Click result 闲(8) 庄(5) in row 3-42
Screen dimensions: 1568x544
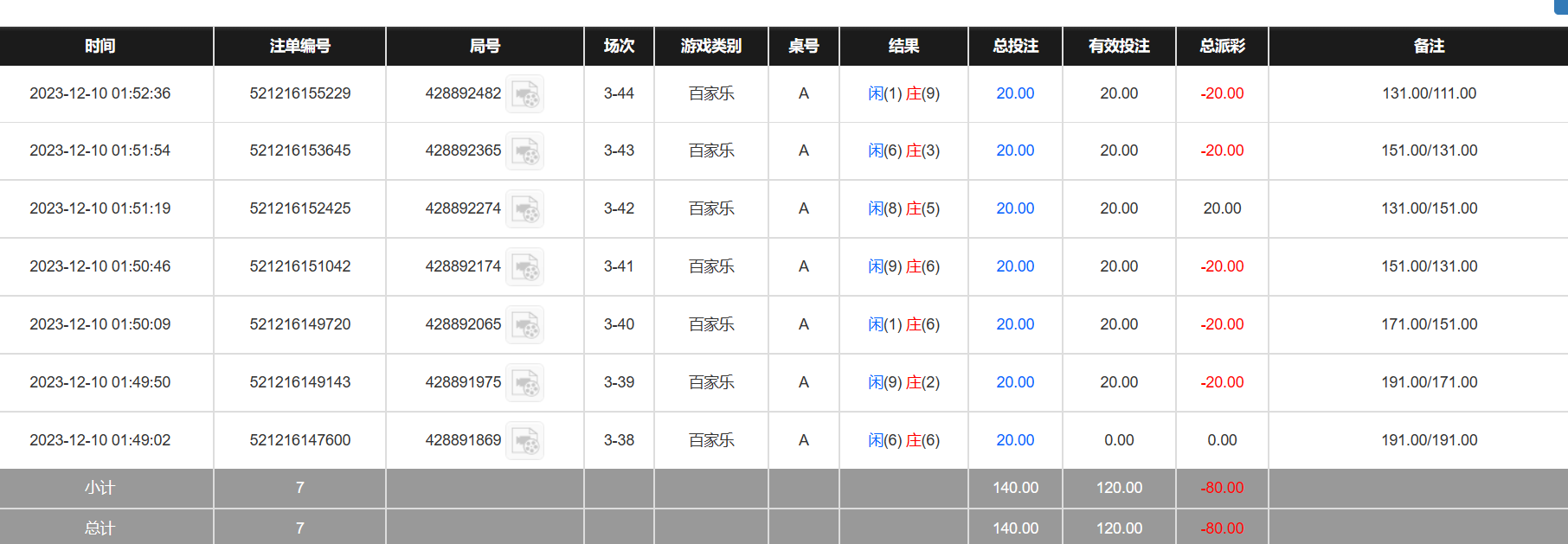pyautogui.click(x=903, y=208)
